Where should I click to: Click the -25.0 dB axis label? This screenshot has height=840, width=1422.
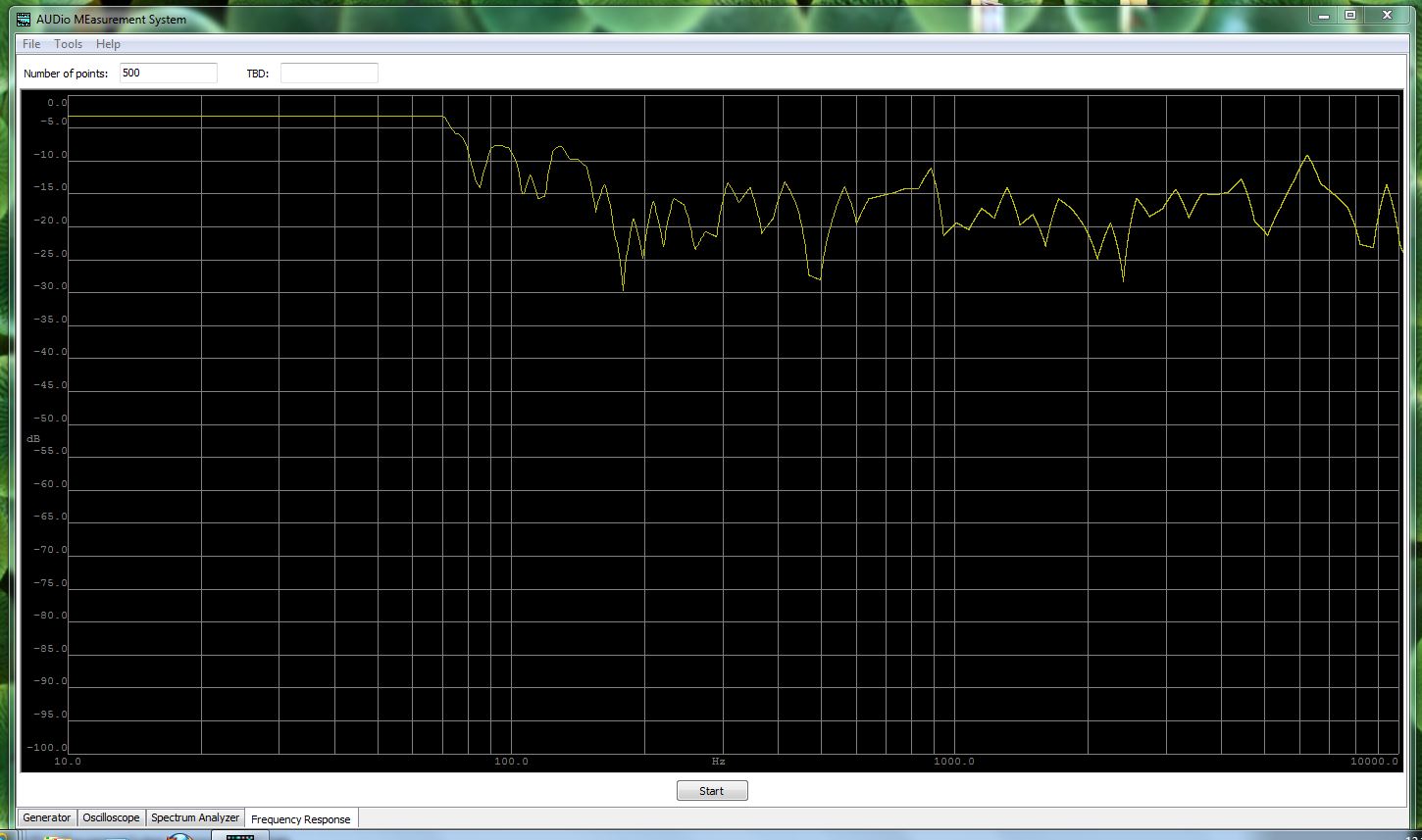tap(50, 254)
